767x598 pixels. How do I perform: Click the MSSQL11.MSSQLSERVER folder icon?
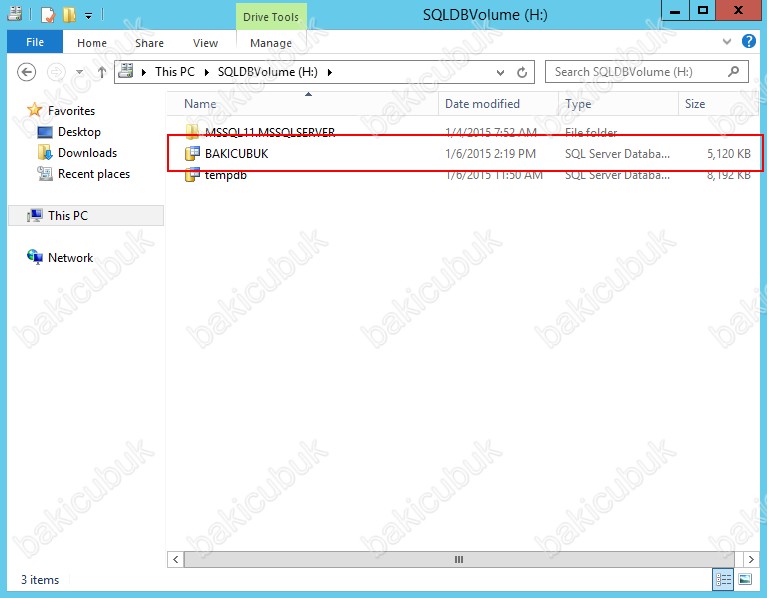[x=192, y=132]
